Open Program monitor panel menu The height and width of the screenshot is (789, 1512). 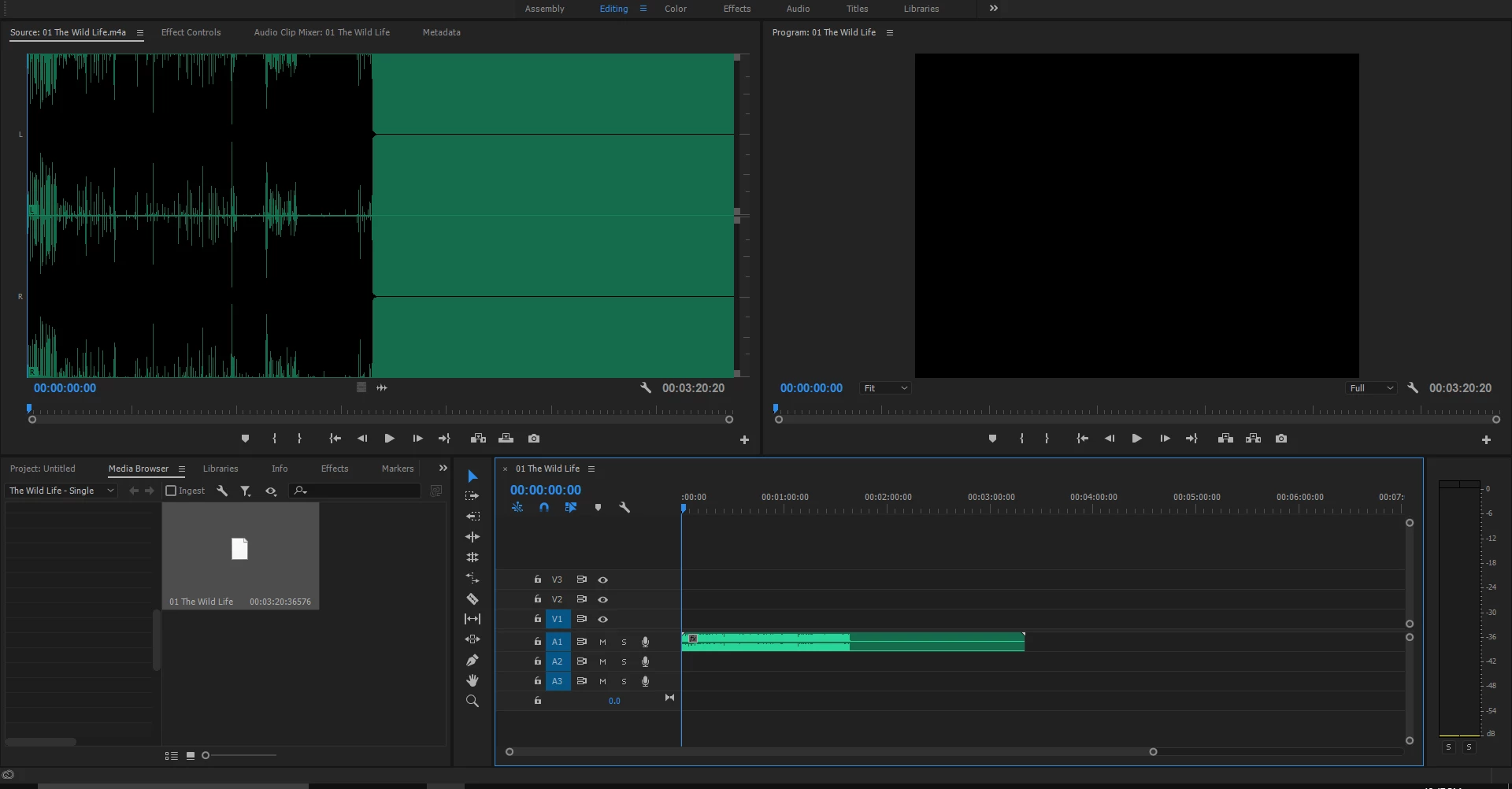click(x=890, y=32)
